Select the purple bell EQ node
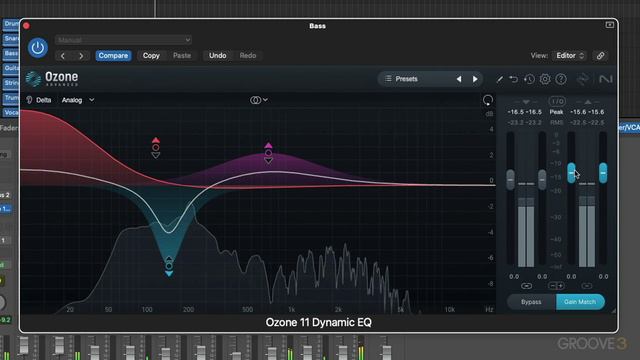 tap(268, 153)
